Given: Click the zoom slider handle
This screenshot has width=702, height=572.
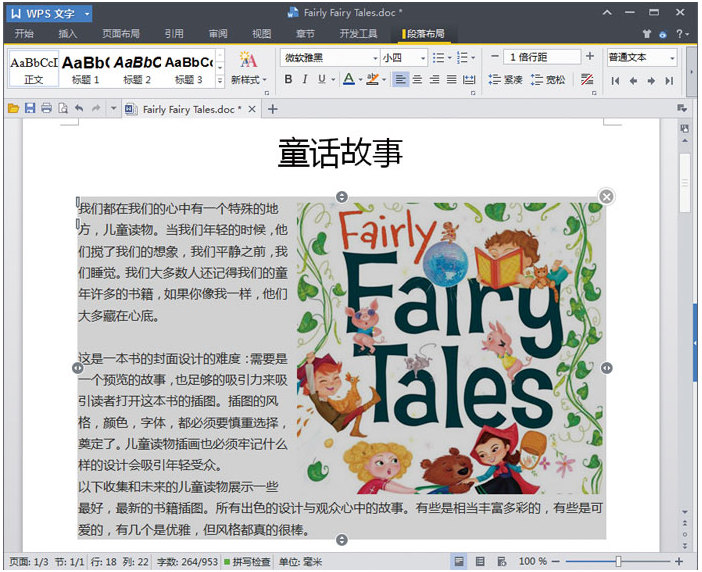Looking at the screenshot, I should [618, 561].
